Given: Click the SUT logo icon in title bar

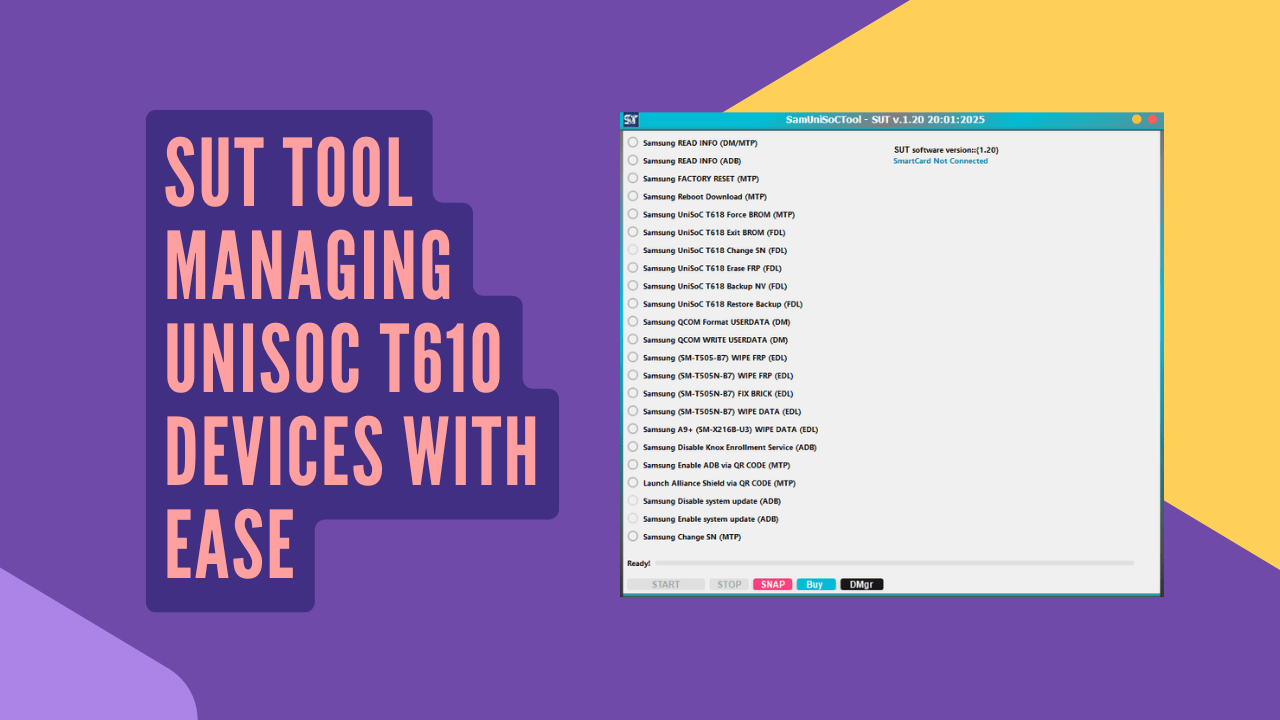Looking at the screenshot, I should coord(631,120).
